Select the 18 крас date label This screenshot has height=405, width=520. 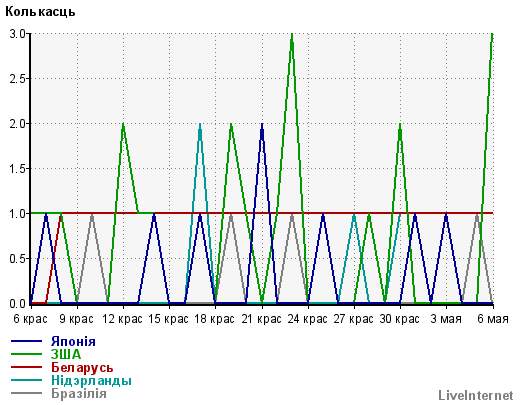pyautogui.click(x=214, y=319)
